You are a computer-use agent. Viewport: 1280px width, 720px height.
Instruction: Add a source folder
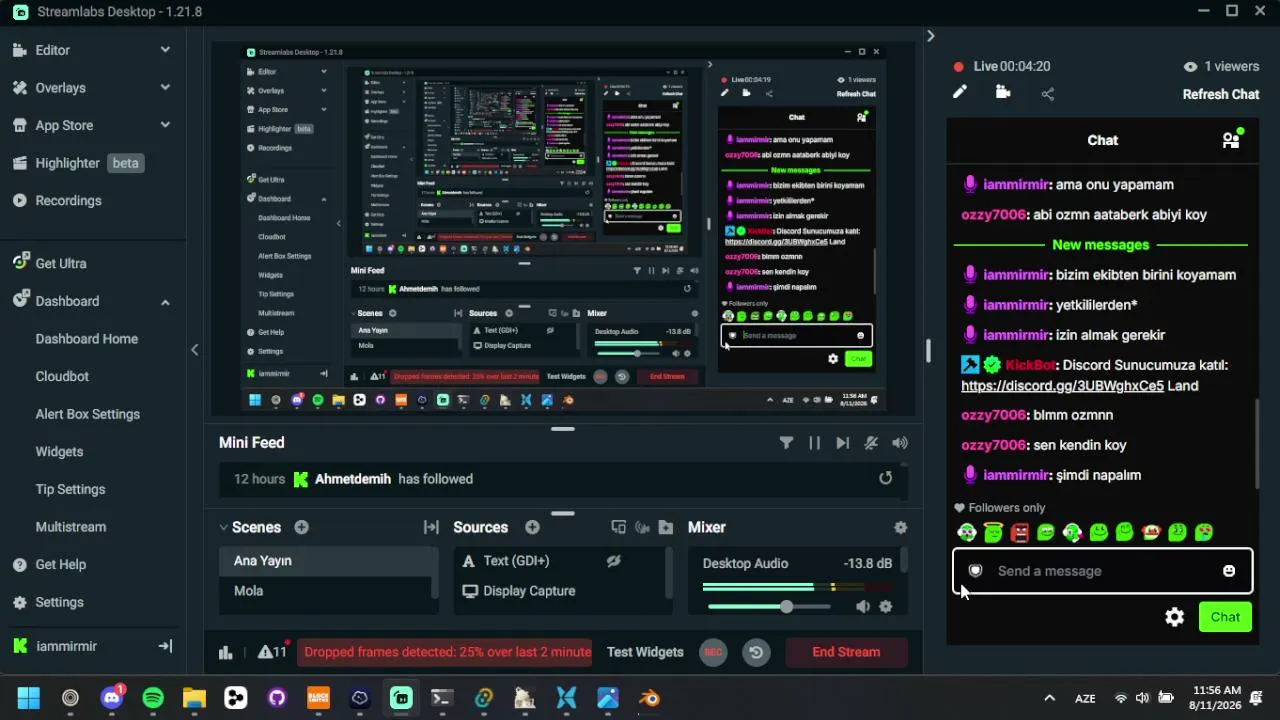666,527
